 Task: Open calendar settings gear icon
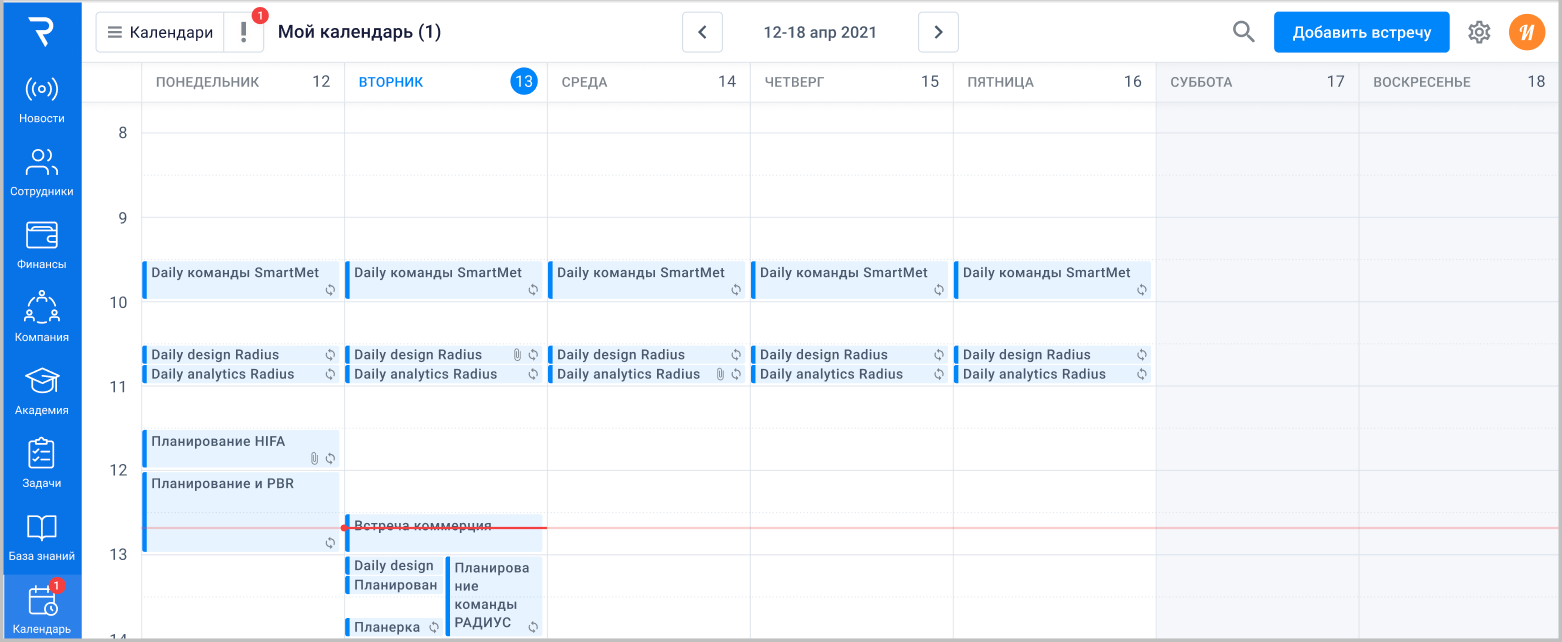(1479, 32)
